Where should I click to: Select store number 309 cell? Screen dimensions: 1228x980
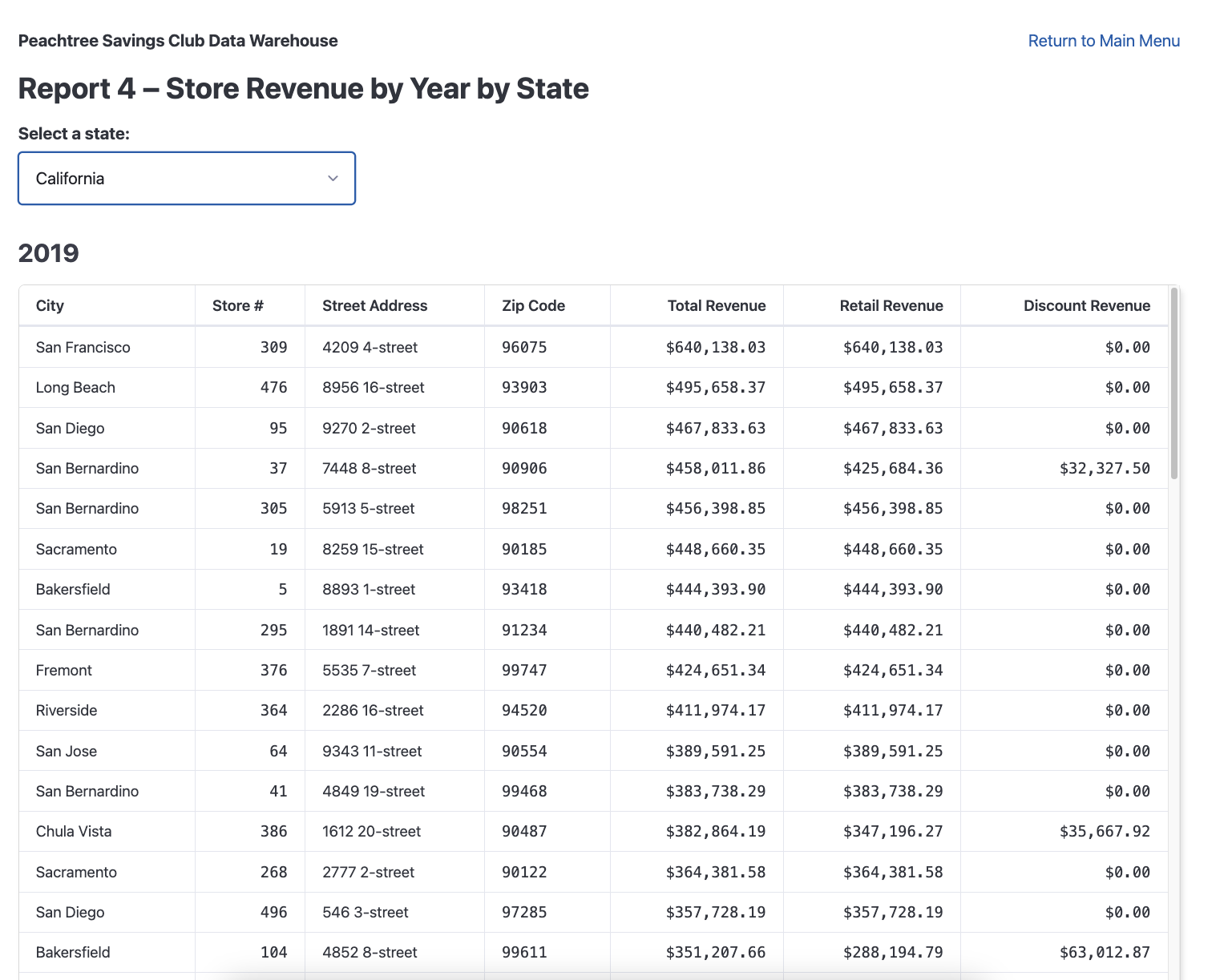(273, 347)
